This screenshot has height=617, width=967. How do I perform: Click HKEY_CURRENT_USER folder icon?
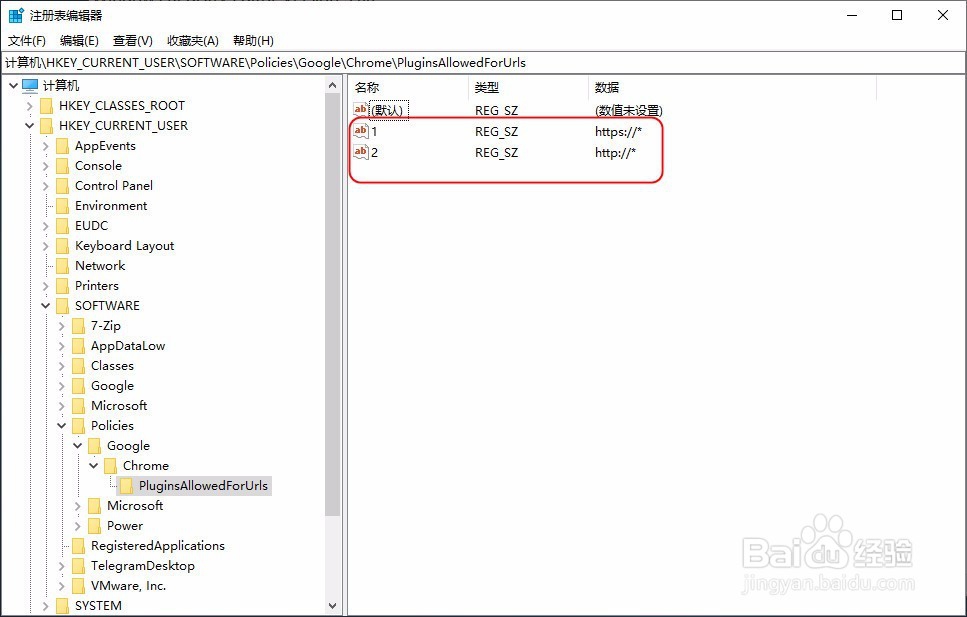point(46,126)
